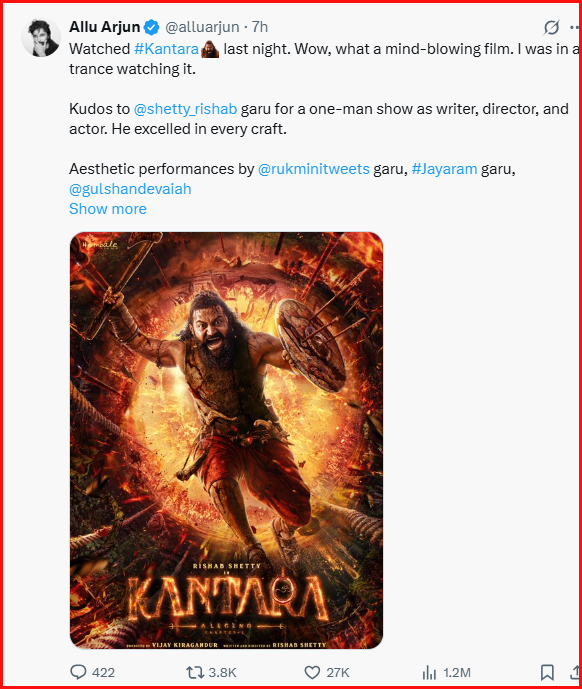Enlarge the Kantara movie poster image
Screen dimensions: 582x689
tap(226, 440)
